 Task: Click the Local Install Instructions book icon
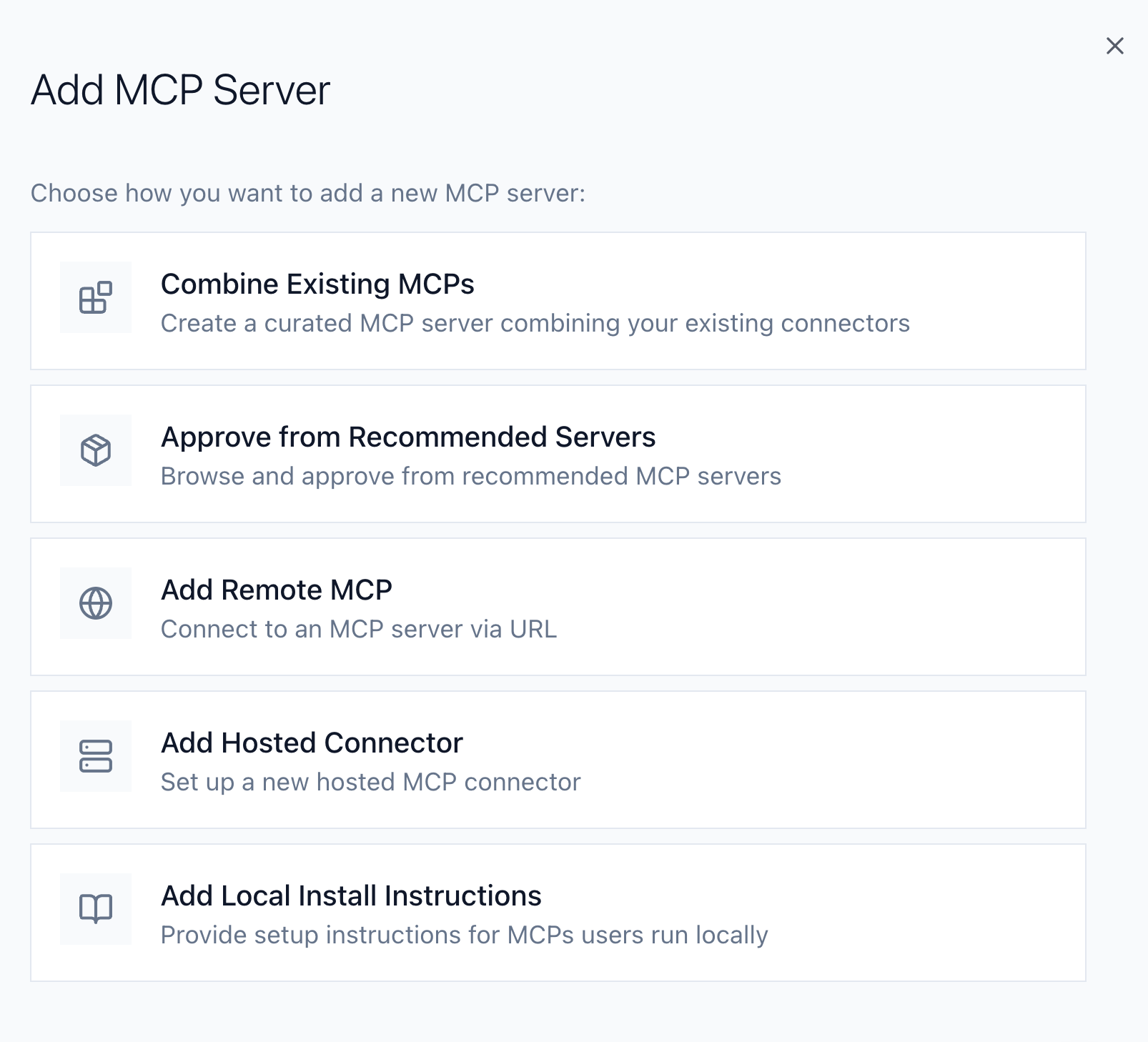pyautogui.click(x=96, y=909)
